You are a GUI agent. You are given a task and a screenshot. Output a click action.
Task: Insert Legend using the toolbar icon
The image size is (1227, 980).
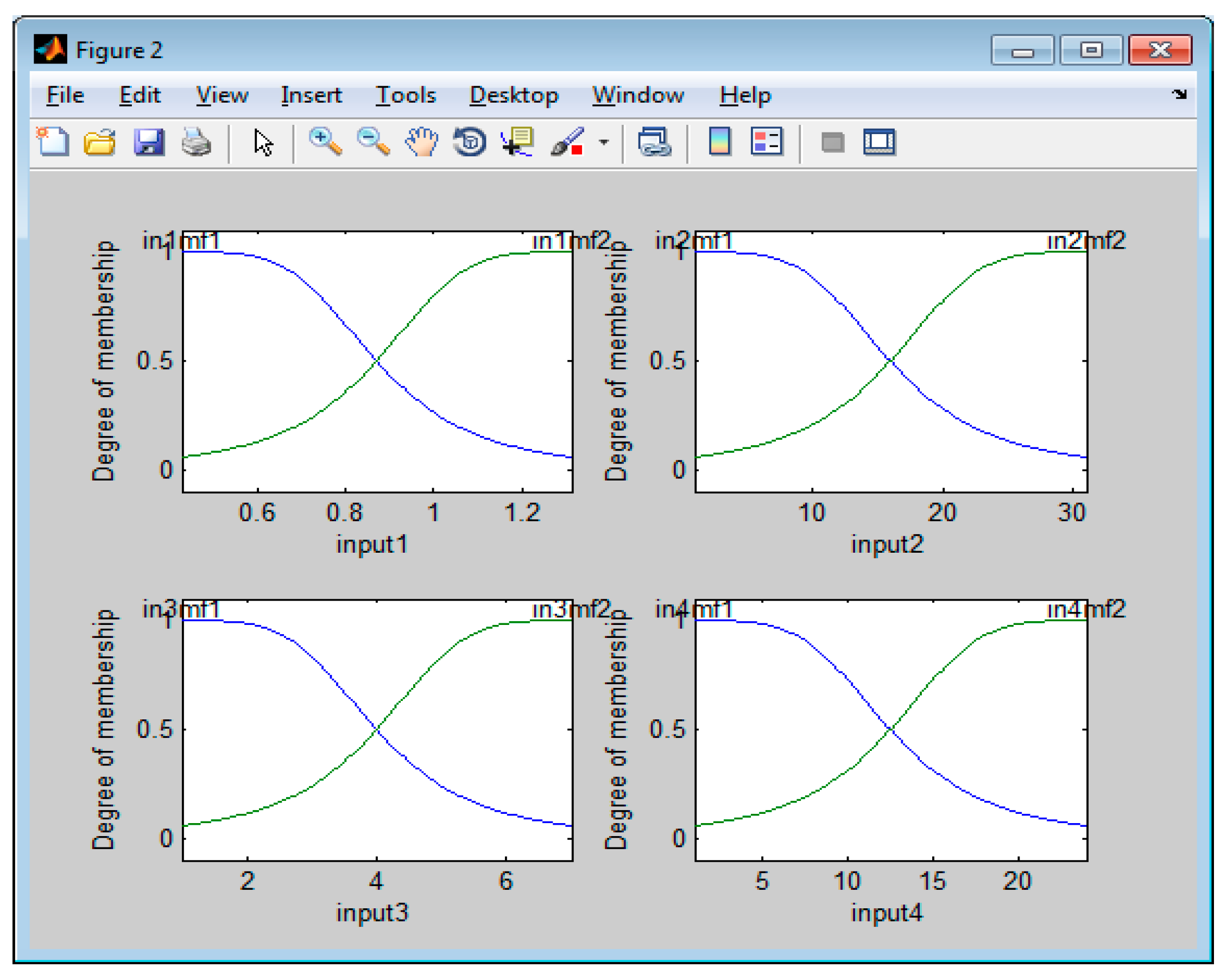[767, 142]
